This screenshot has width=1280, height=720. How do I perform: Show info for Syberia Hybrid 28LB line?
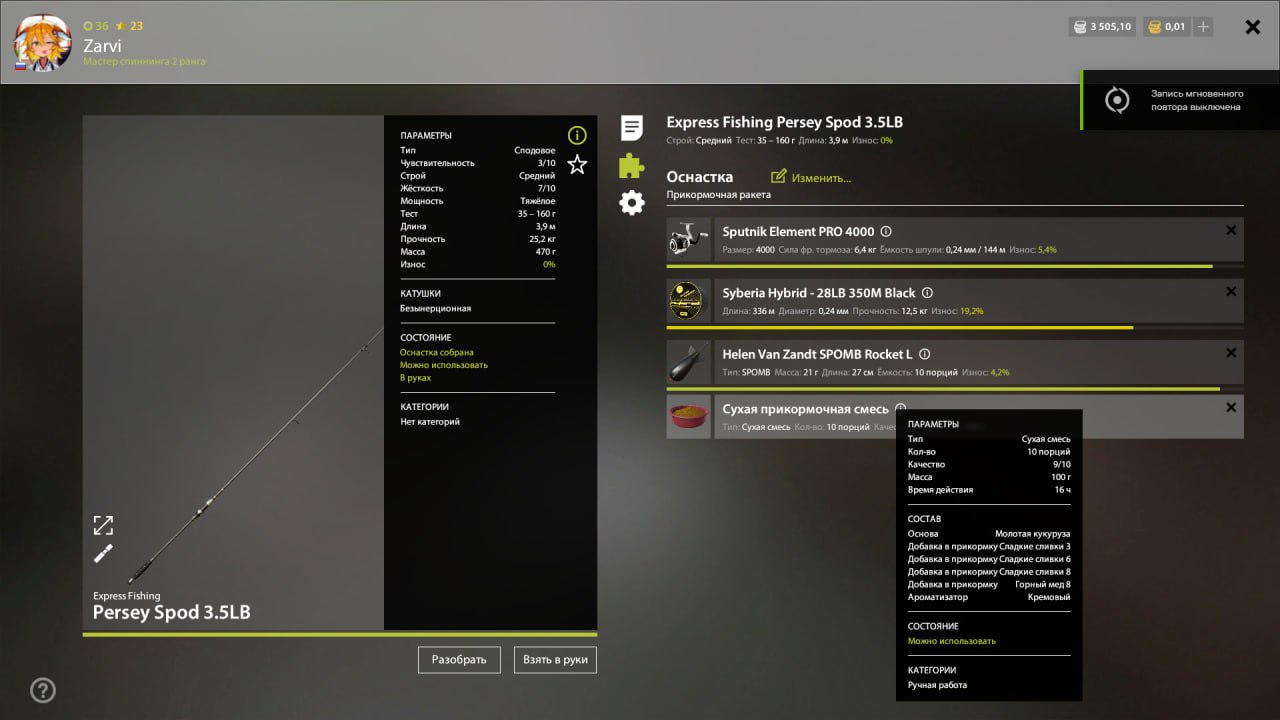[927, 293]
